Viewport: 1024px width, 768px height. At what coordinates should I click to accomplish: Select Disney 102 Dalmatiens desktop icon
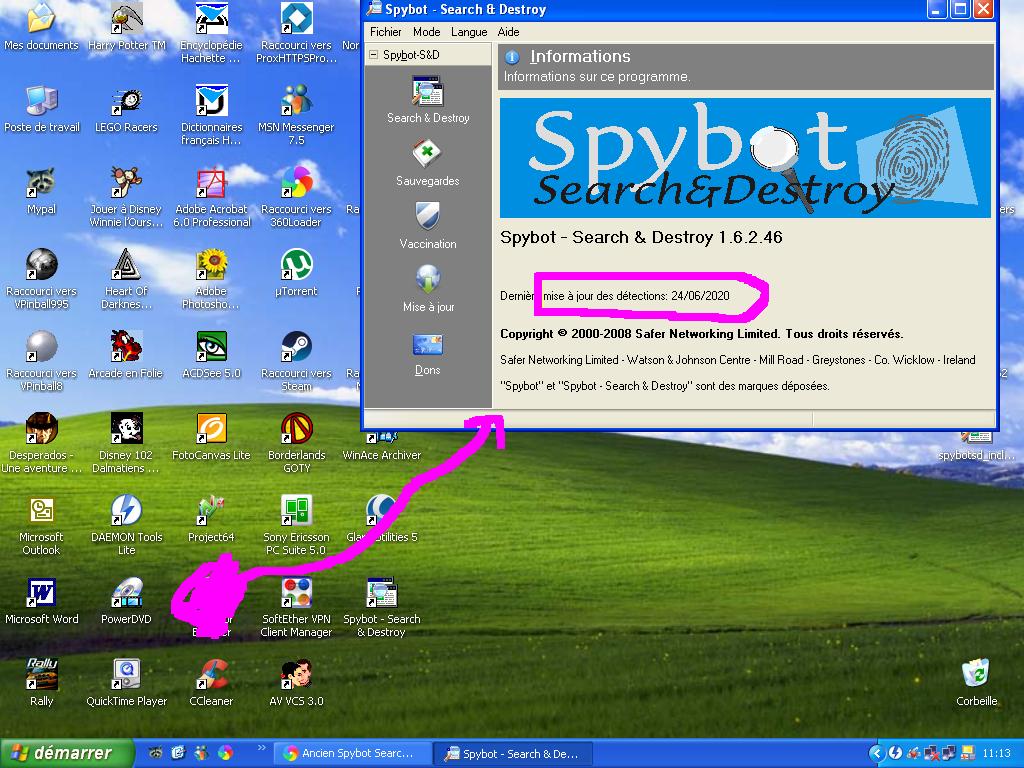click(x=126, y=443)
